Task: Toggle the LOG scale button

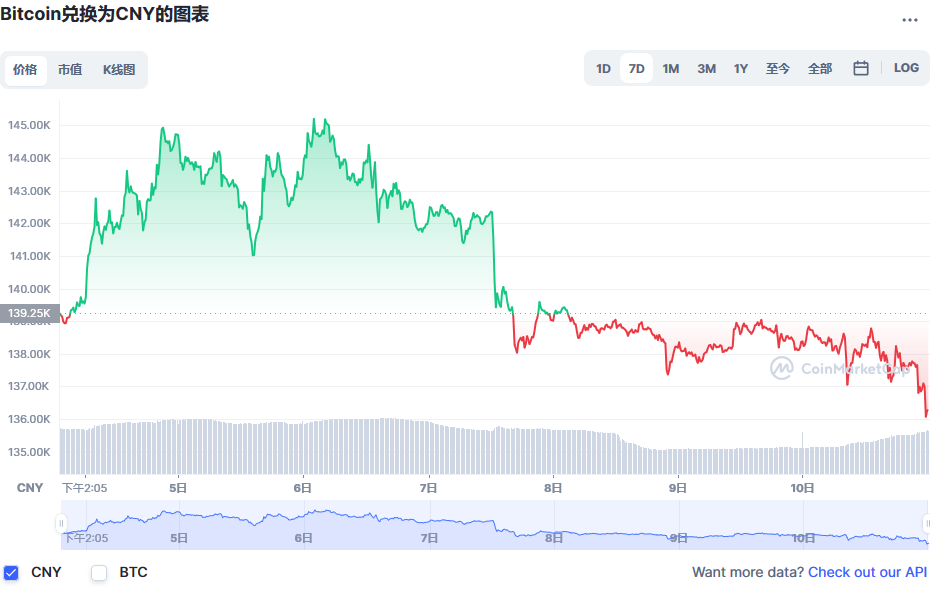Action: (906, 68)
